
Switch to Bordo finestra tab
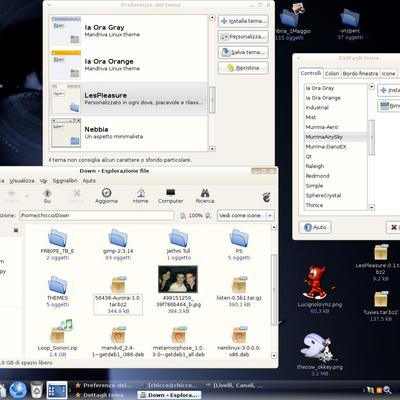[x=360, y=74]
